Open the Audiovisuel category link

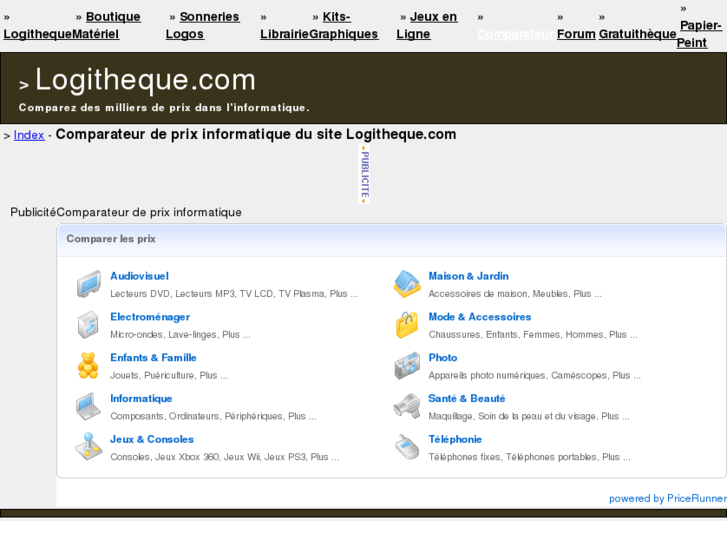click(140, 276)
